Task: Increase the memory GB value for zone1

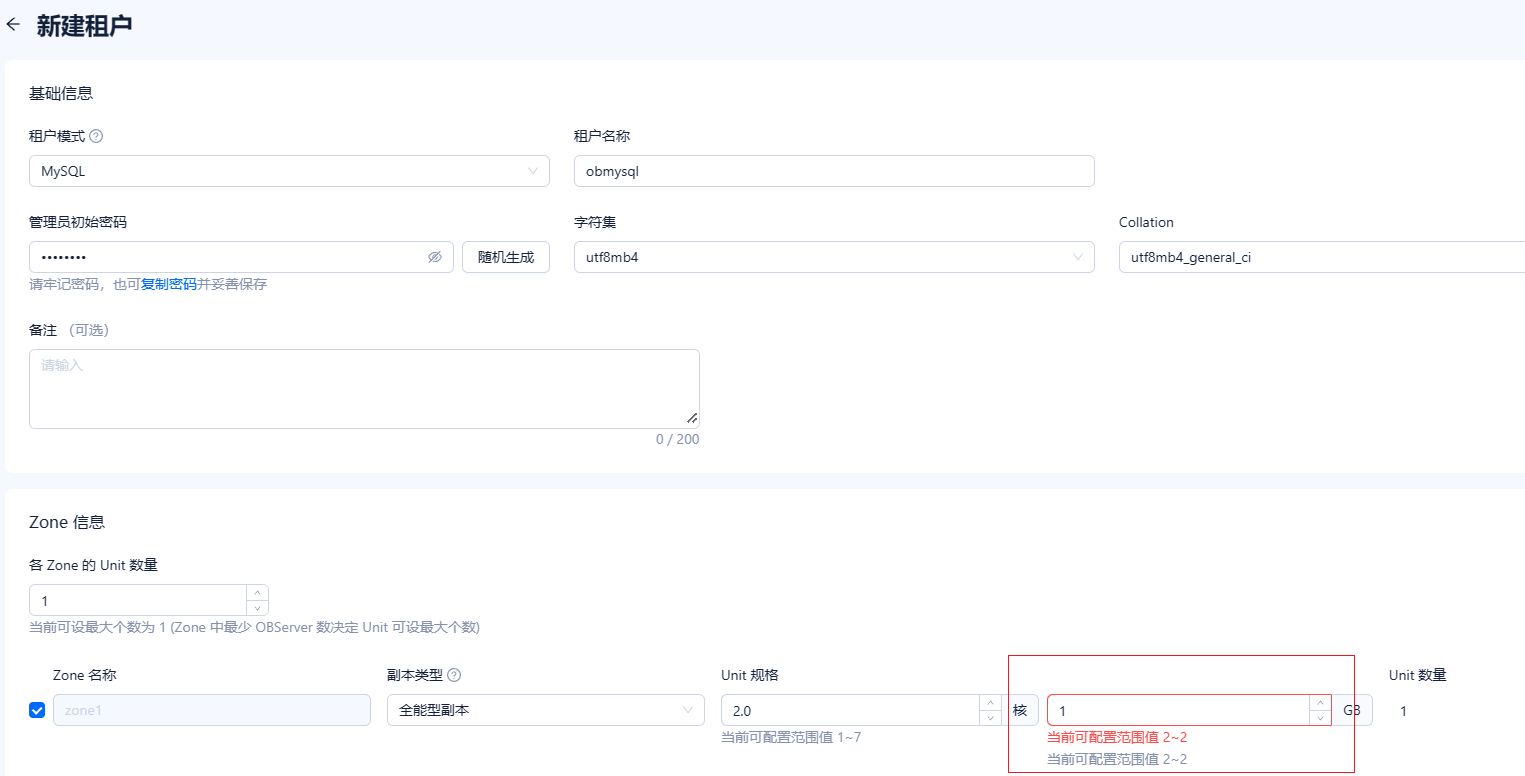Action: click(x=1322, y=704)
